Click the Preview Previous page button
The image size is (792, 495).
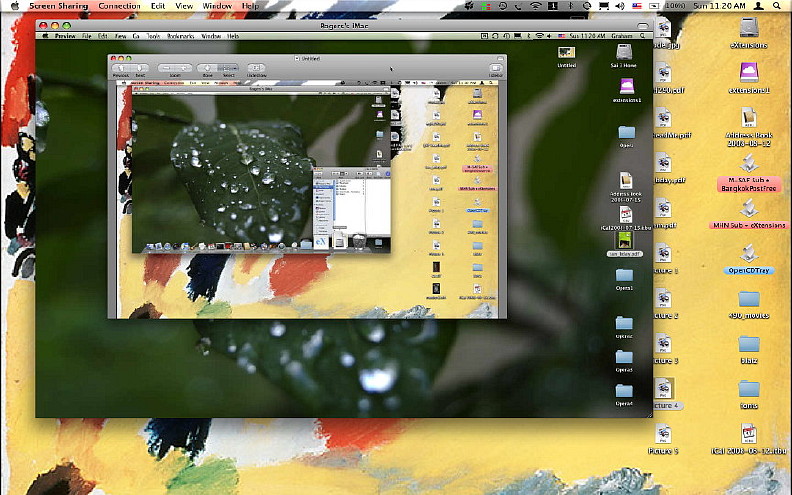(121, 68)
